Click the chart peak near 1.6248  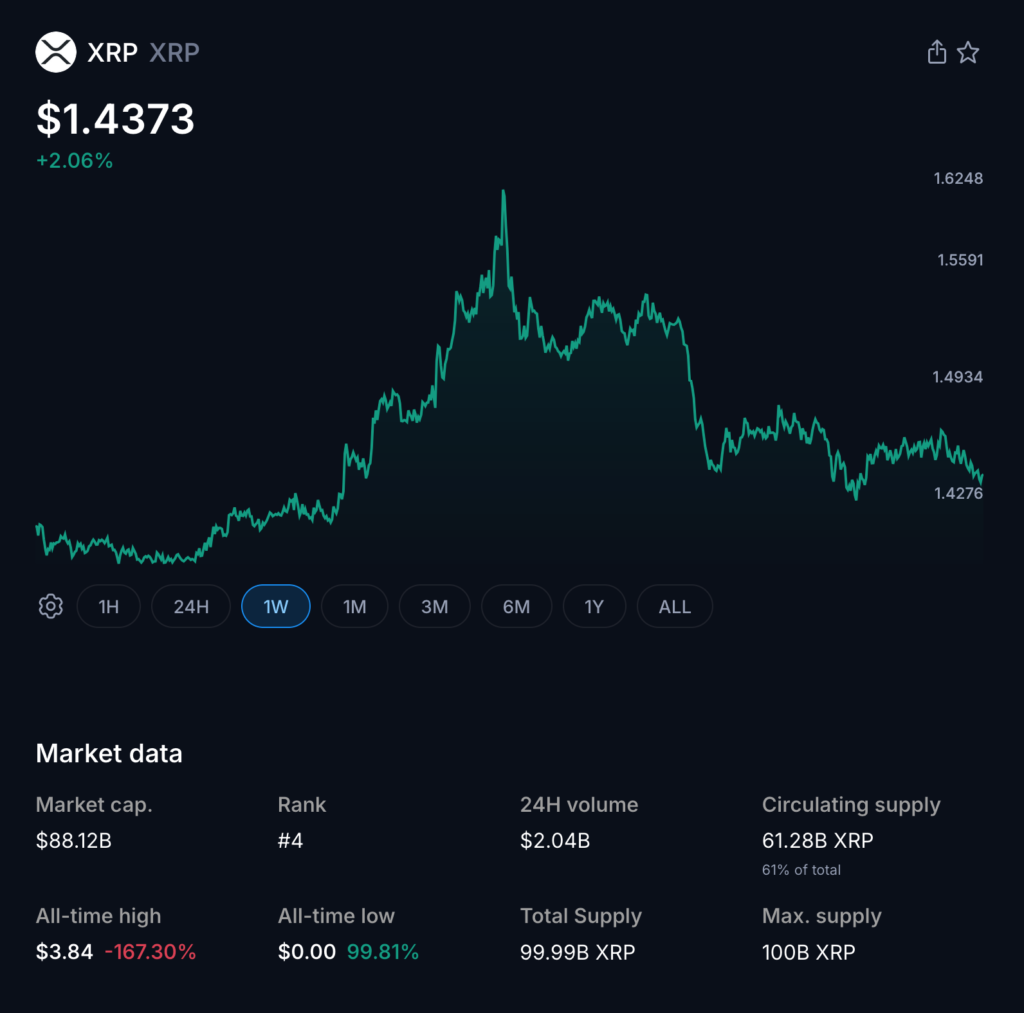tap(504, 192)
